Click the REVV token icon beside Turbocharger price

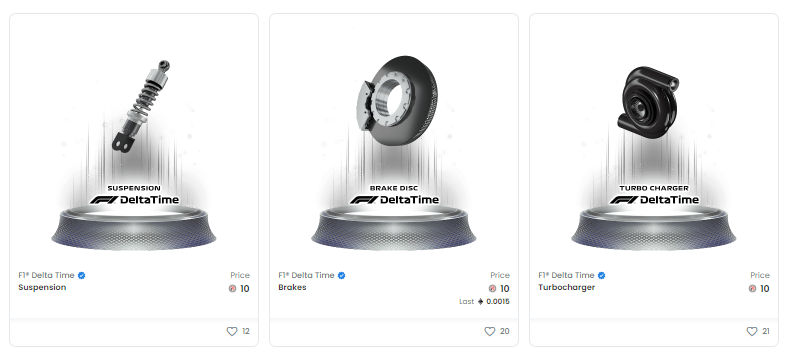pos(752,289)
